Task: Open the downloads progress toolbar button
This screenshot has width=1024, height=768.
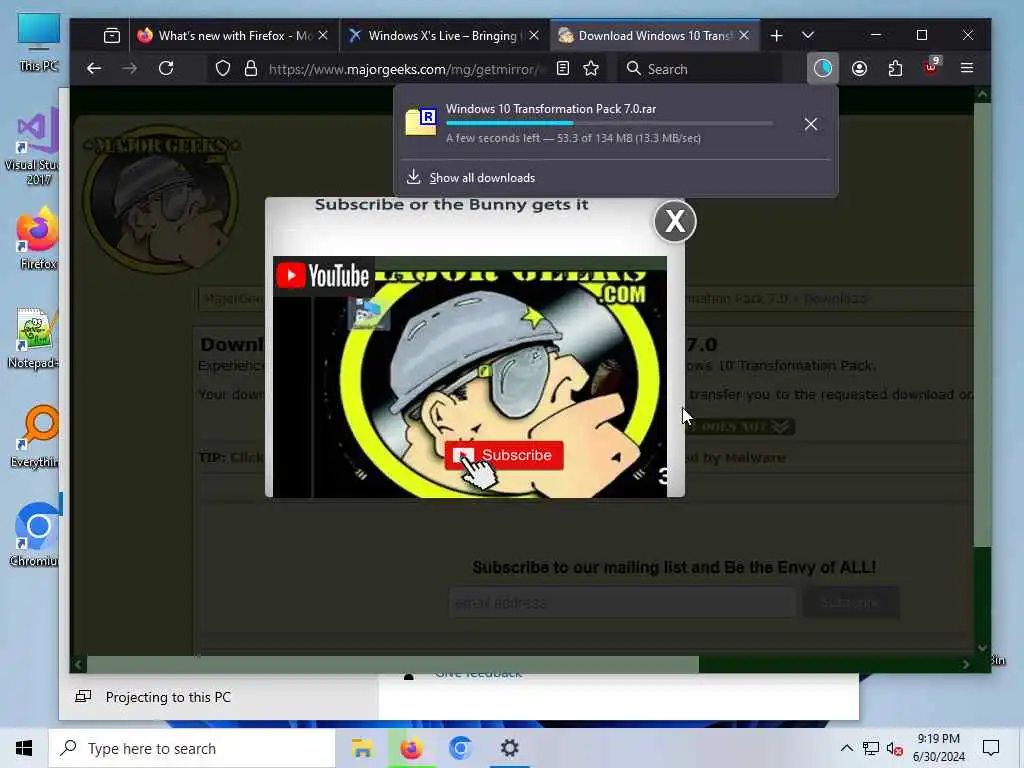Action: tap(822, 69)
